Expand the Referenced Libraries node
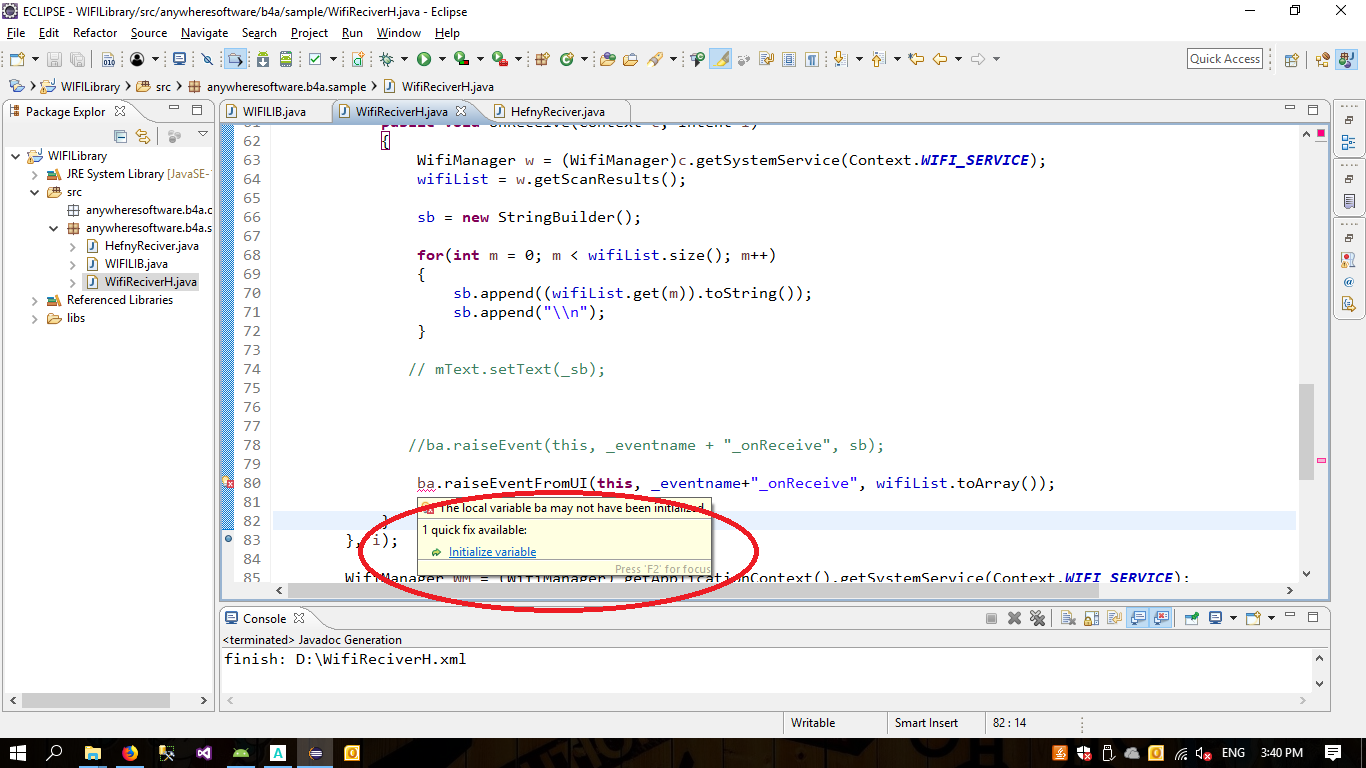The image size is (1366, 768). point(34,300)
